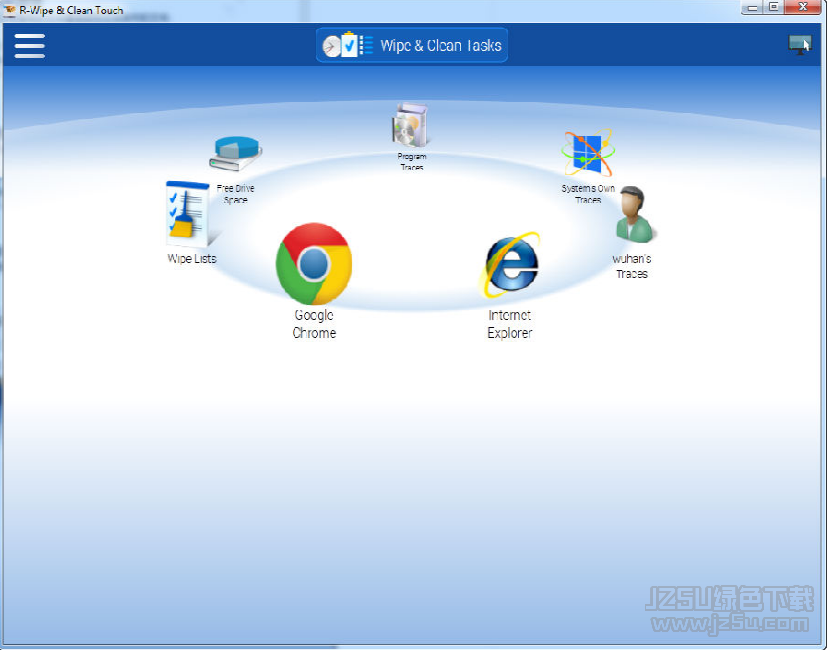Minimize the R-Wipe & Clean Touch window
Screen dimensions: 827x650
752,7
